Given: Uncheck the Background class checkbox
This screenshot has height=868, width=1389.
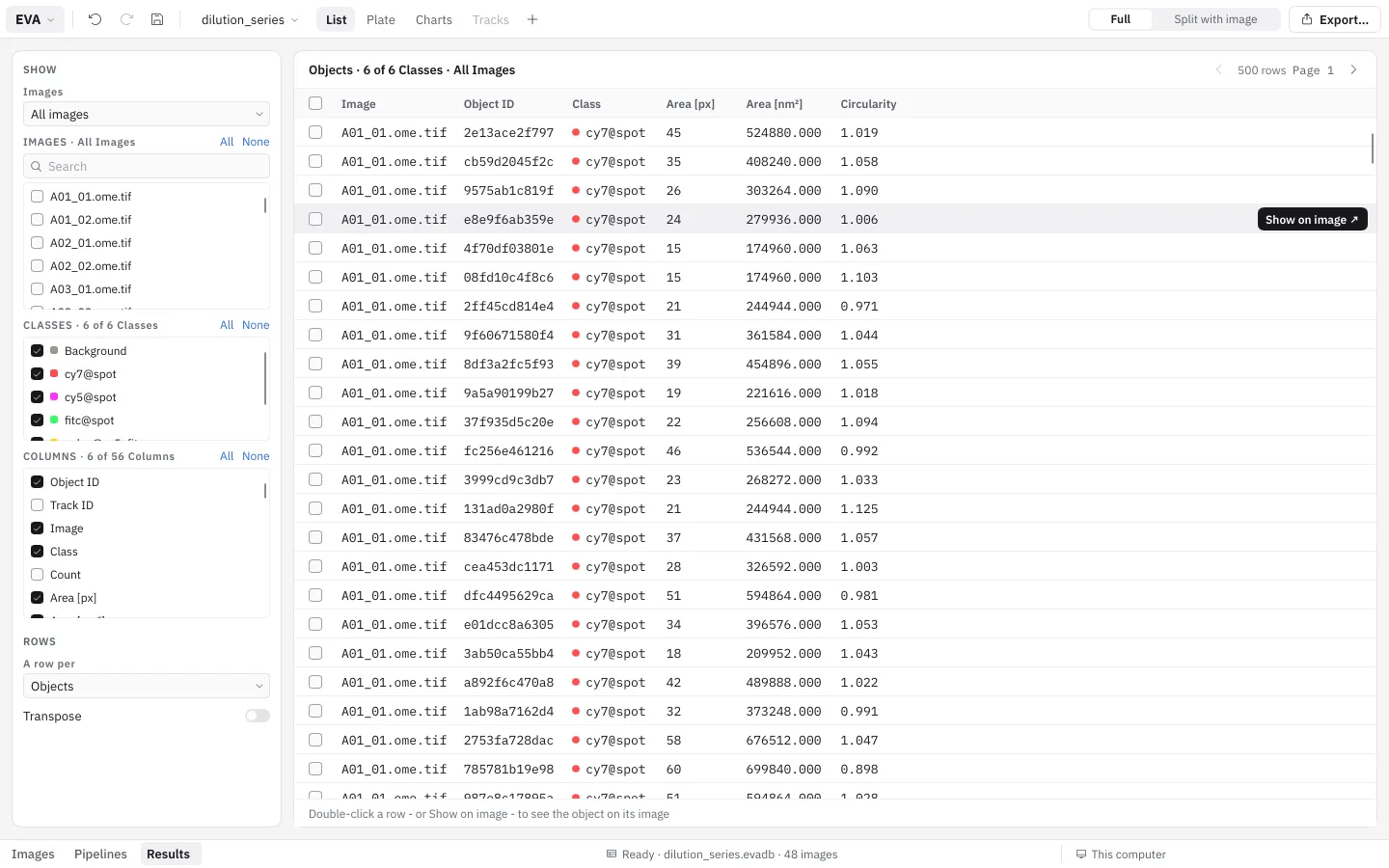Looking at the screenshot, I should pyautogui.click(x=38, y=351).
